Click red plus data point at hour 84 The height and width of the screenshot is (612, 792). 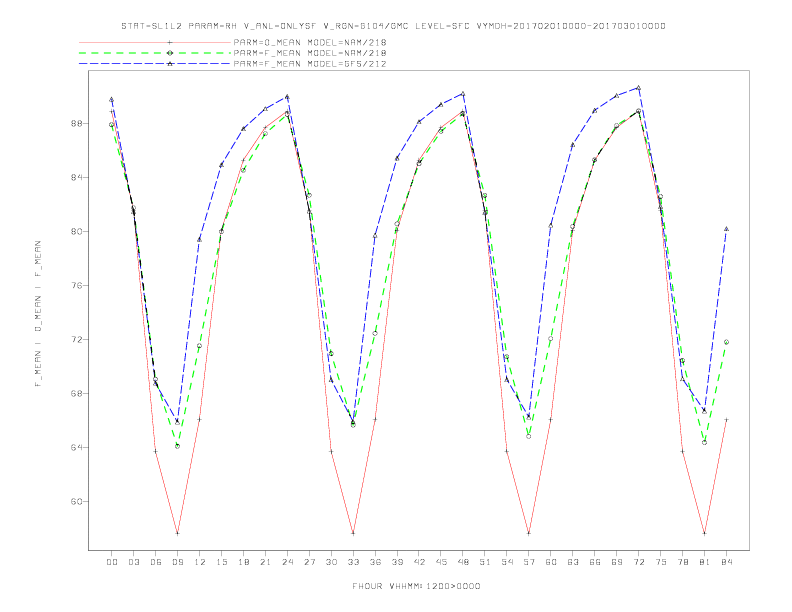726,420
